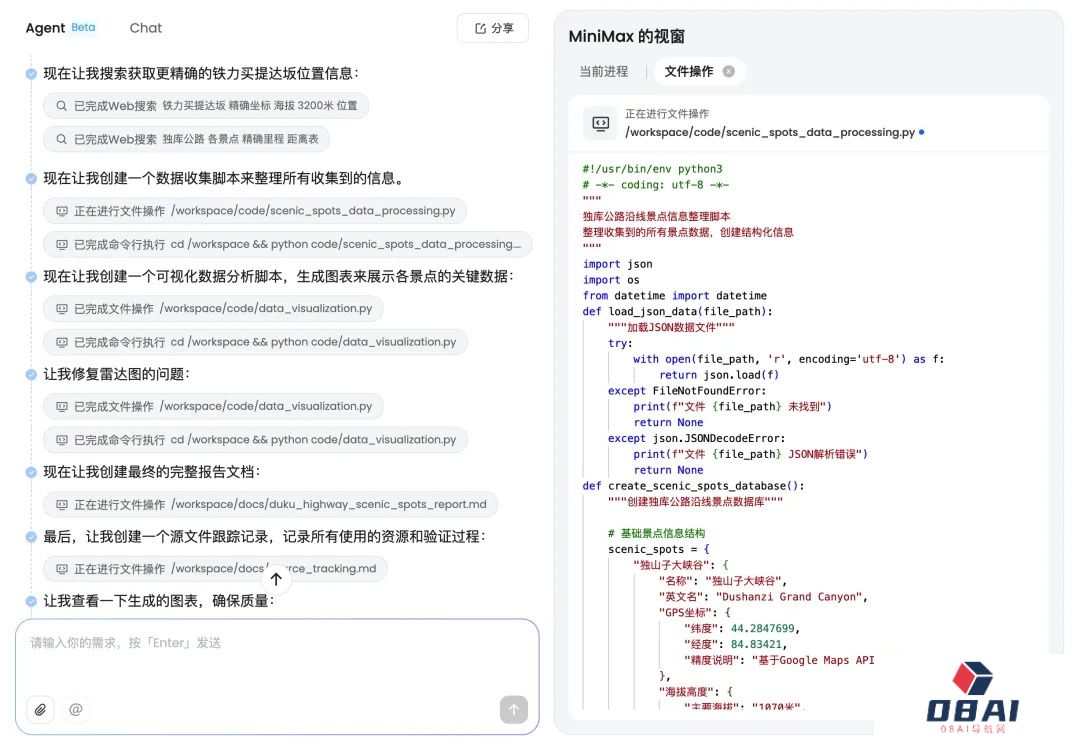Screen dimensions: 1080x744
Task: Click the @ mention icon
Action: [x=76, y=710]
